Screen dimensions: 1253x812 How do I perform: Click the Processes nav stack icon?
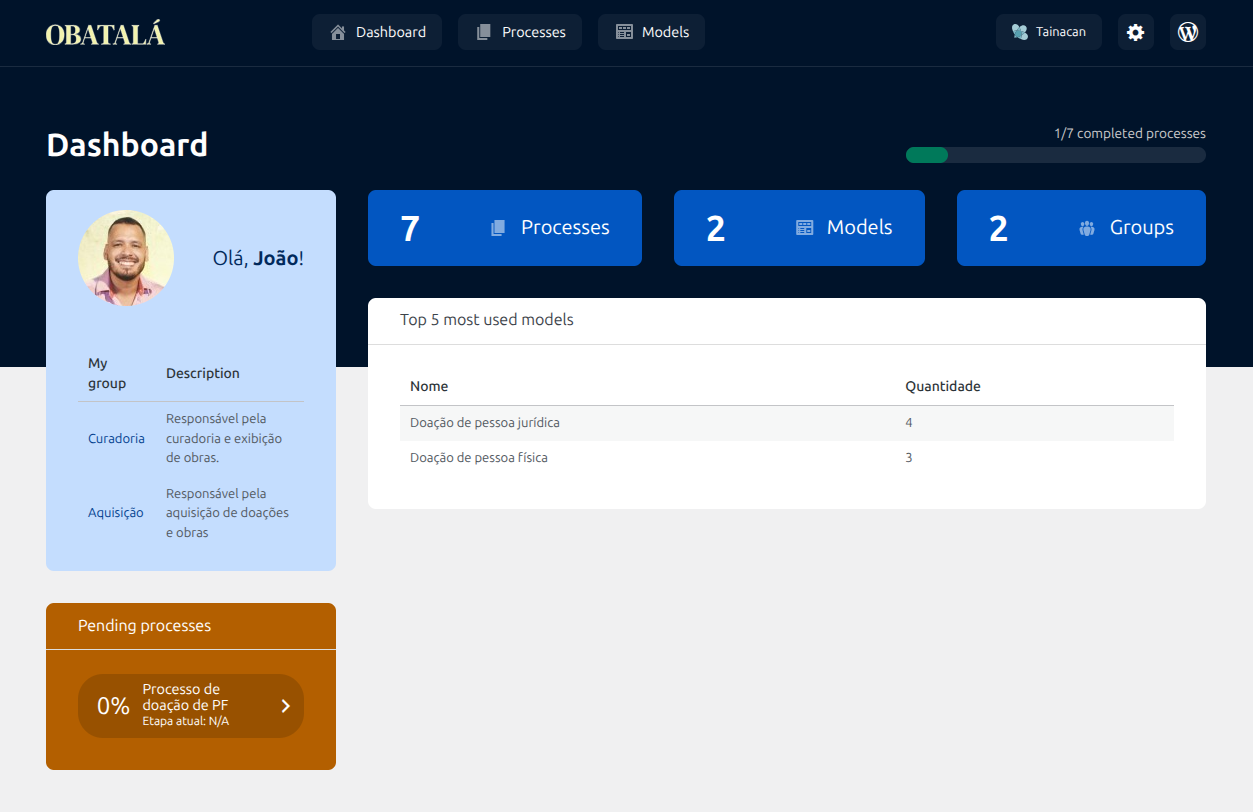[484, 32]
